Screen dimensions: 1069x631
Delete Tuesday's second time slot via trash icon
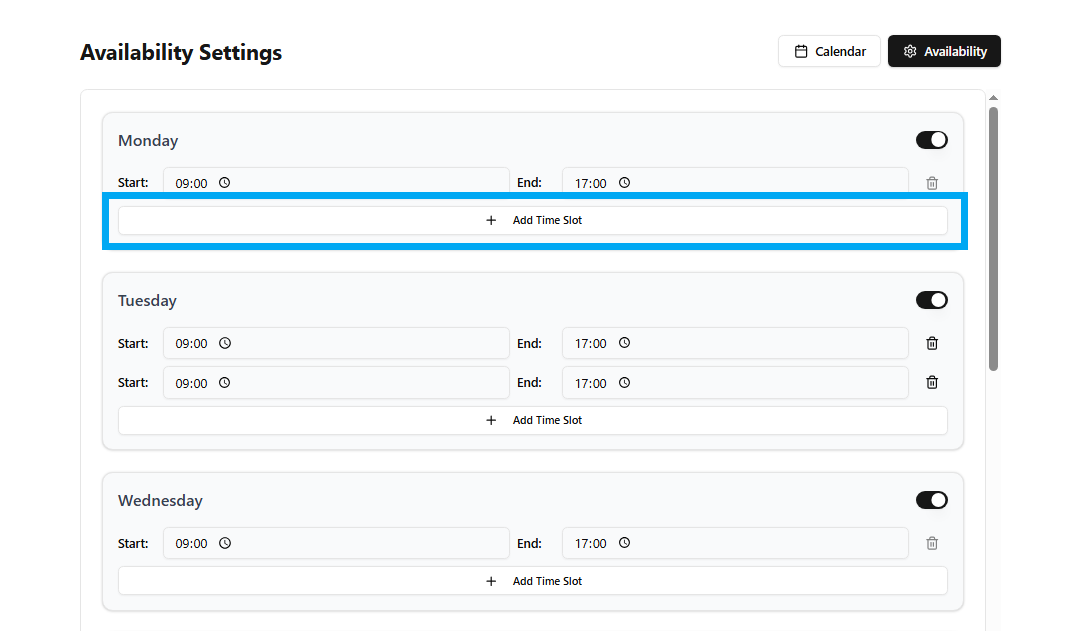[x=932, y=382]
